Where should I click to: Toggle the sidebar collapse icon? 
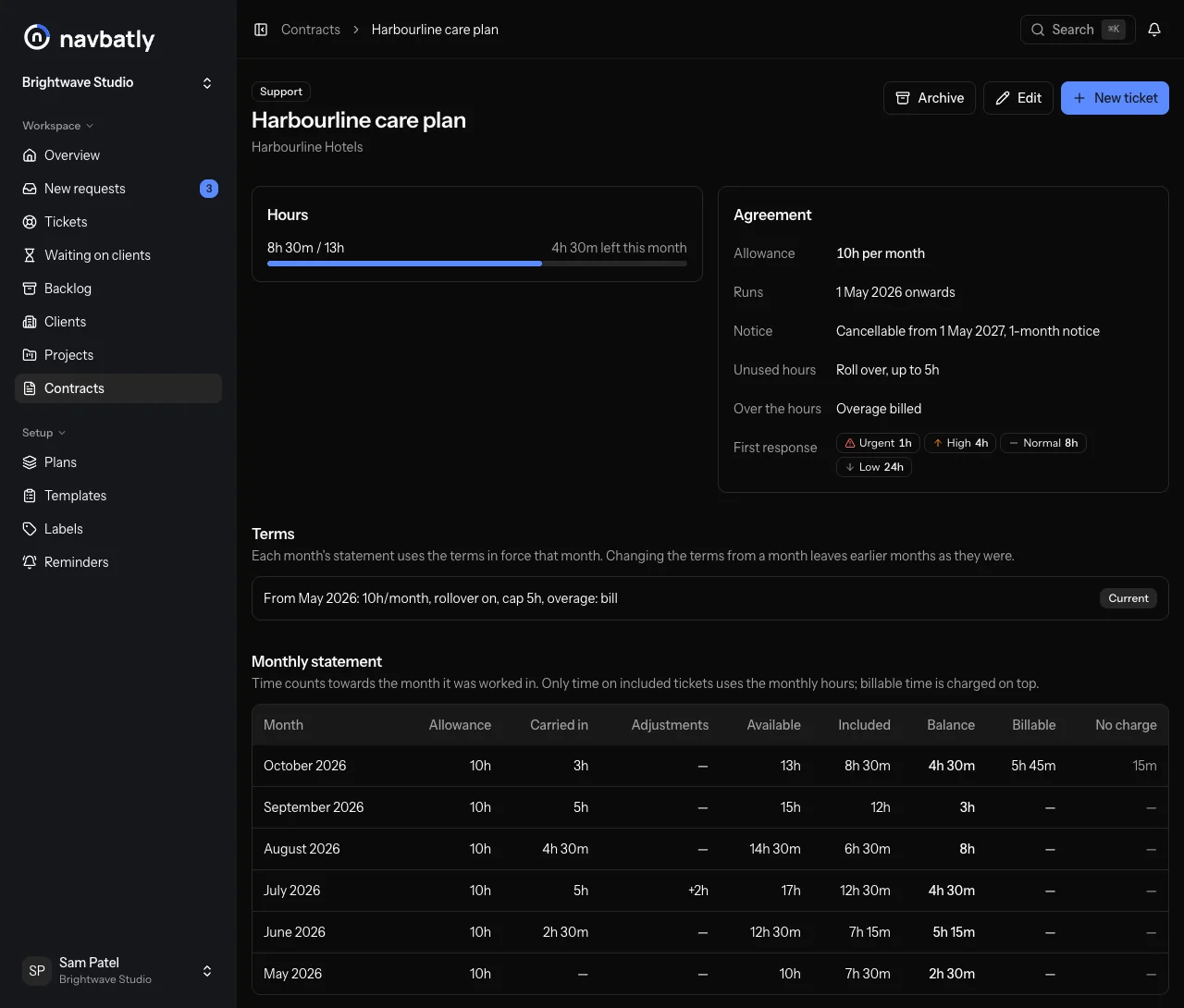click(261, 30)
